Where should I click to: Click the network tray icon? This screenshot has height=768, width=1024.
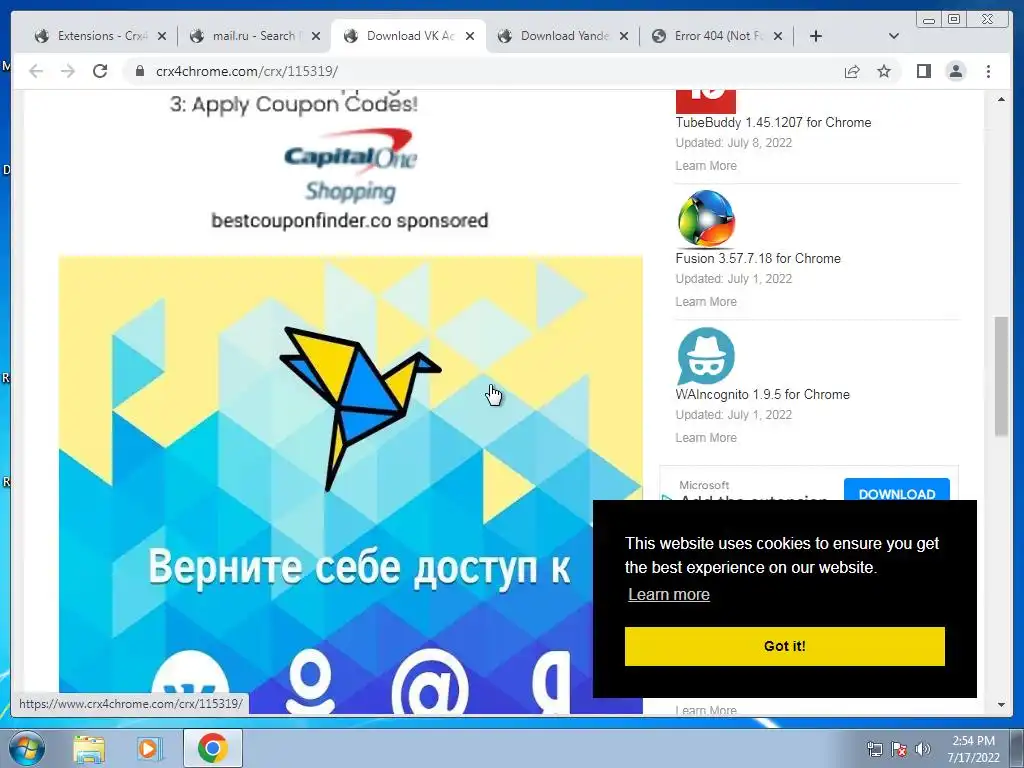[x=874, y=749]
